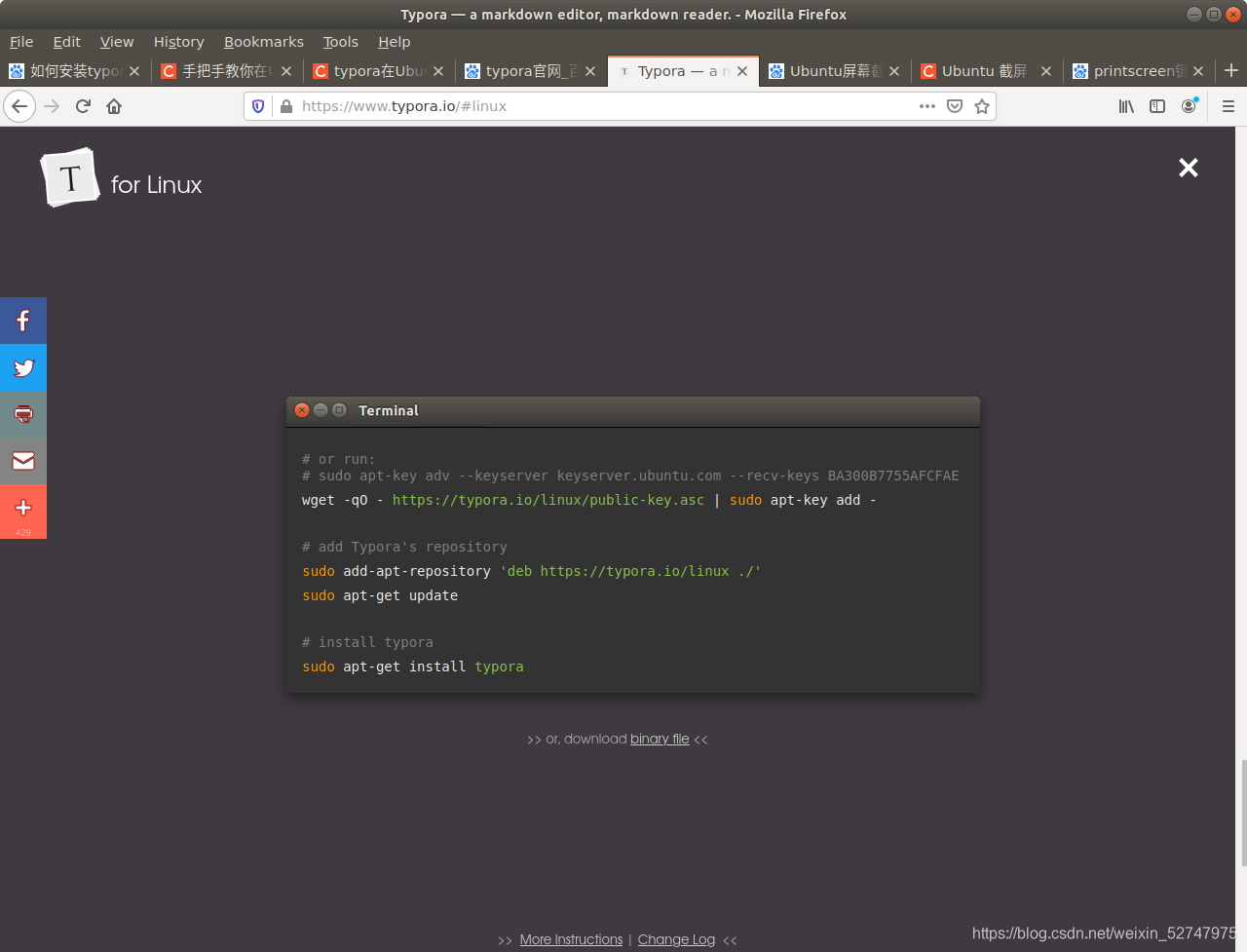Open more sharing options plus icon
Image resolution: width=1247 pixels, height=952 pixels.
(x=23, y=511)
